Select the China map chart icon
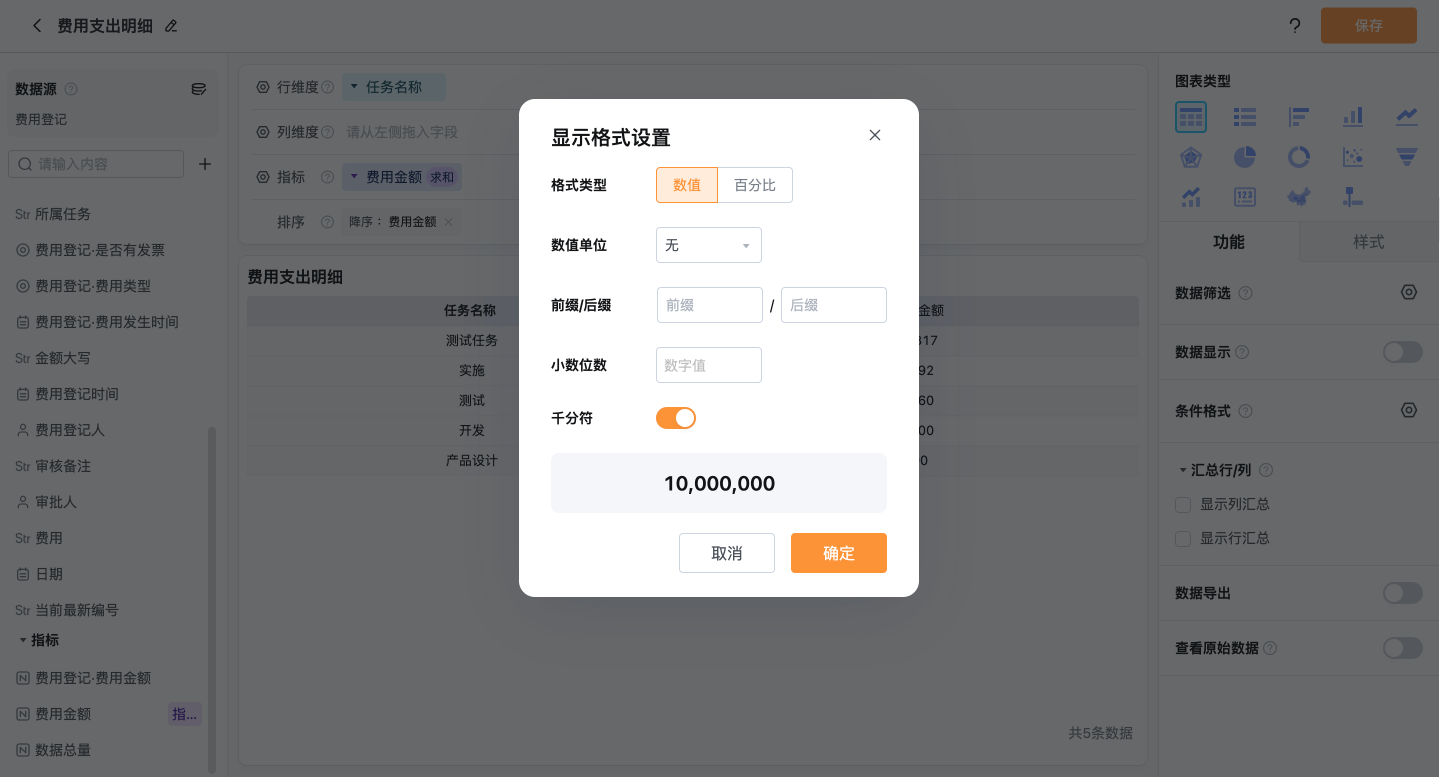The height and width of the screenshot is (778, 1440). click(x=1299, y=197)
